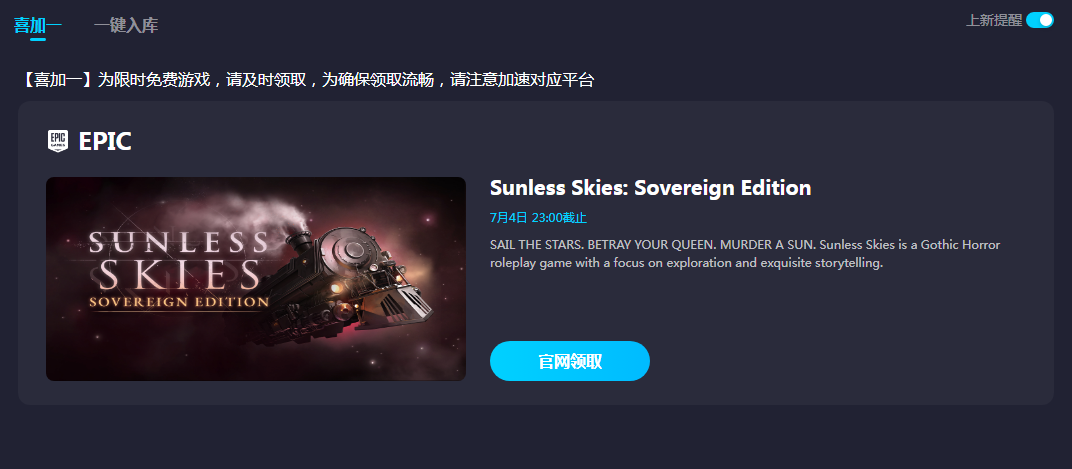
Task: Click the cyan underline beneath 喜加一
Action: click(38, 39)
